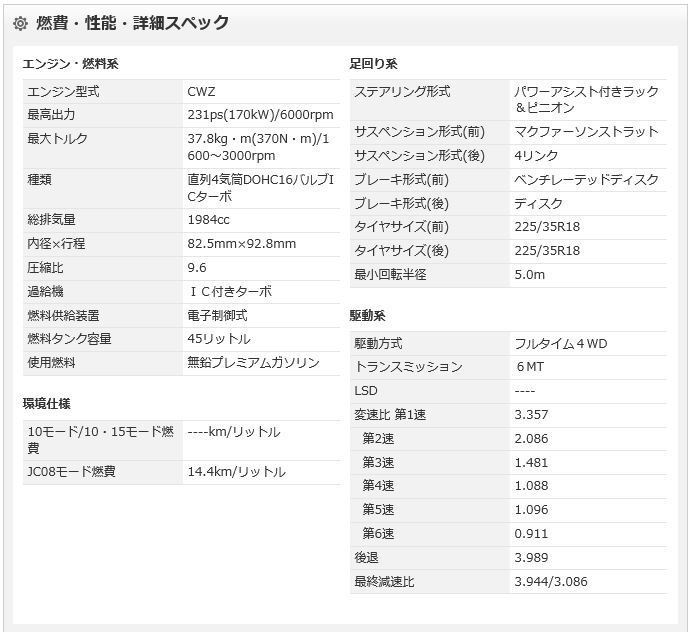Image resolution: width=688 pixels, height=632 pixels.
Task: Select third gear ratio 1.481
Action: click(531, 463)
